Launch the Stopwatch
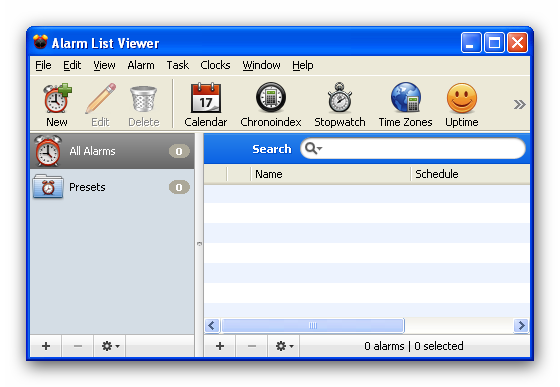The image size is (560, 387). click(x=340, y=105)
